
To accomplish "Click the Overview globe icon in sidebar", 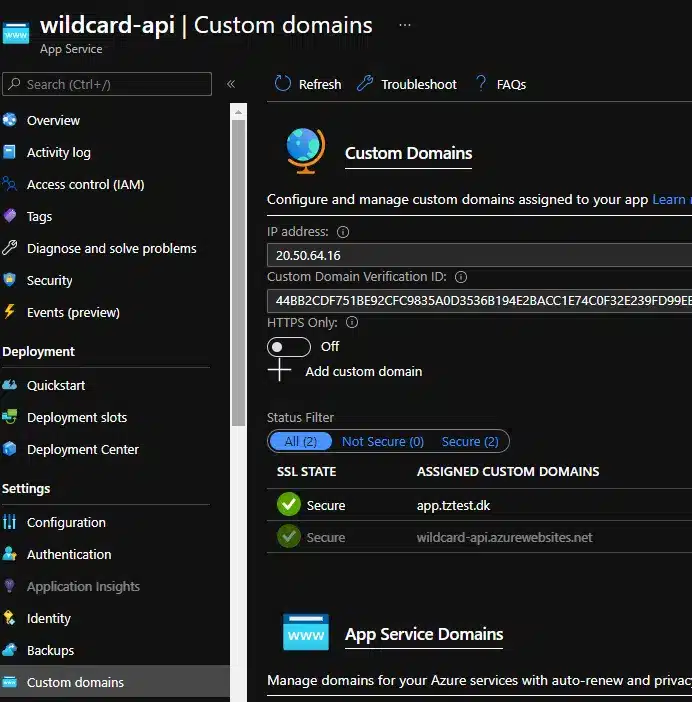I will 9,120.
